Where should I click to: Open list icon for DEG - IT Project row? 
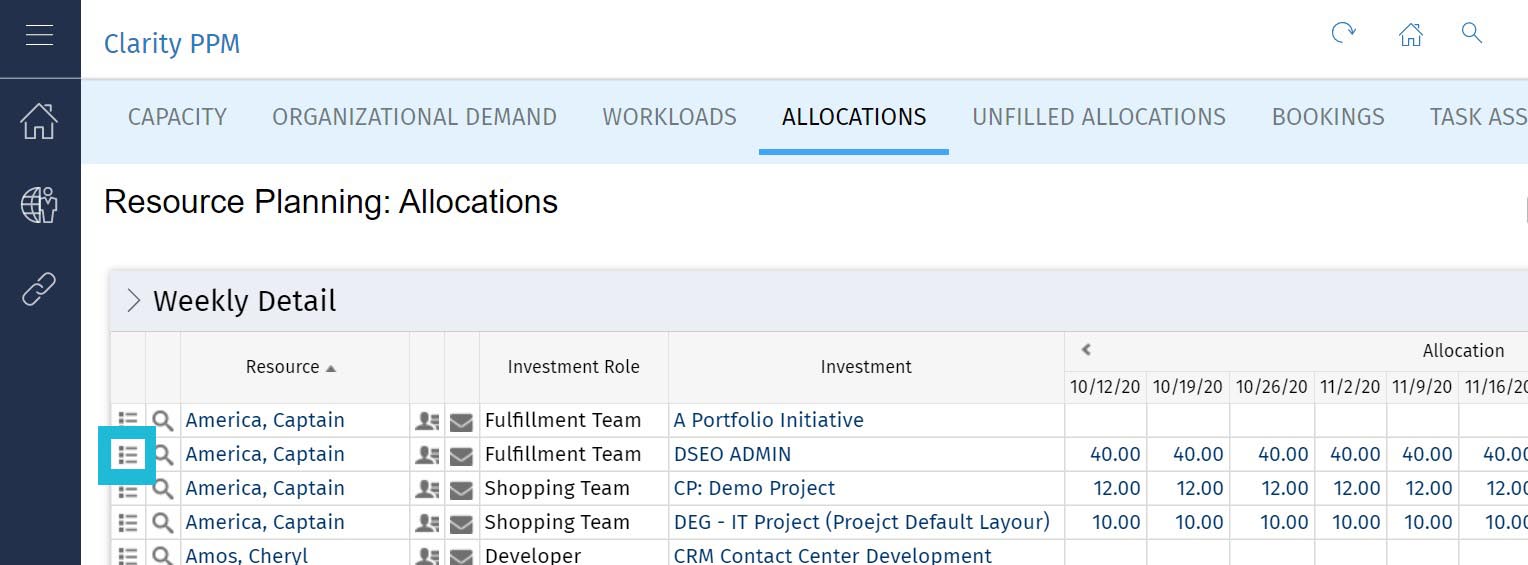tap(128, 522)
